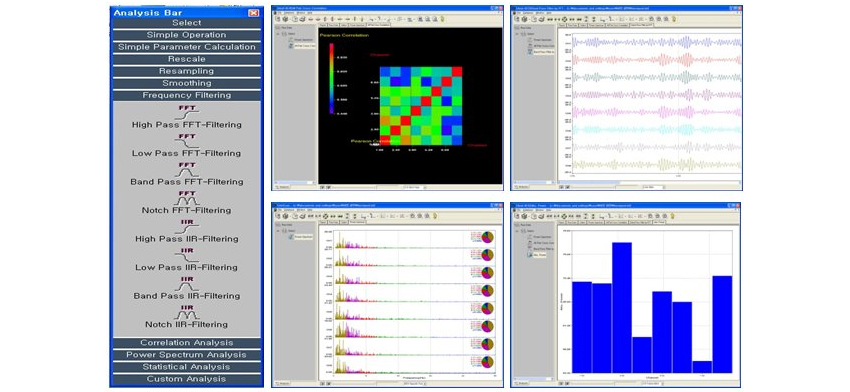Viewport: 850px width, 392px height.
Task: Click the Pearson correlation color scale bar
Action: click(331, 78)
